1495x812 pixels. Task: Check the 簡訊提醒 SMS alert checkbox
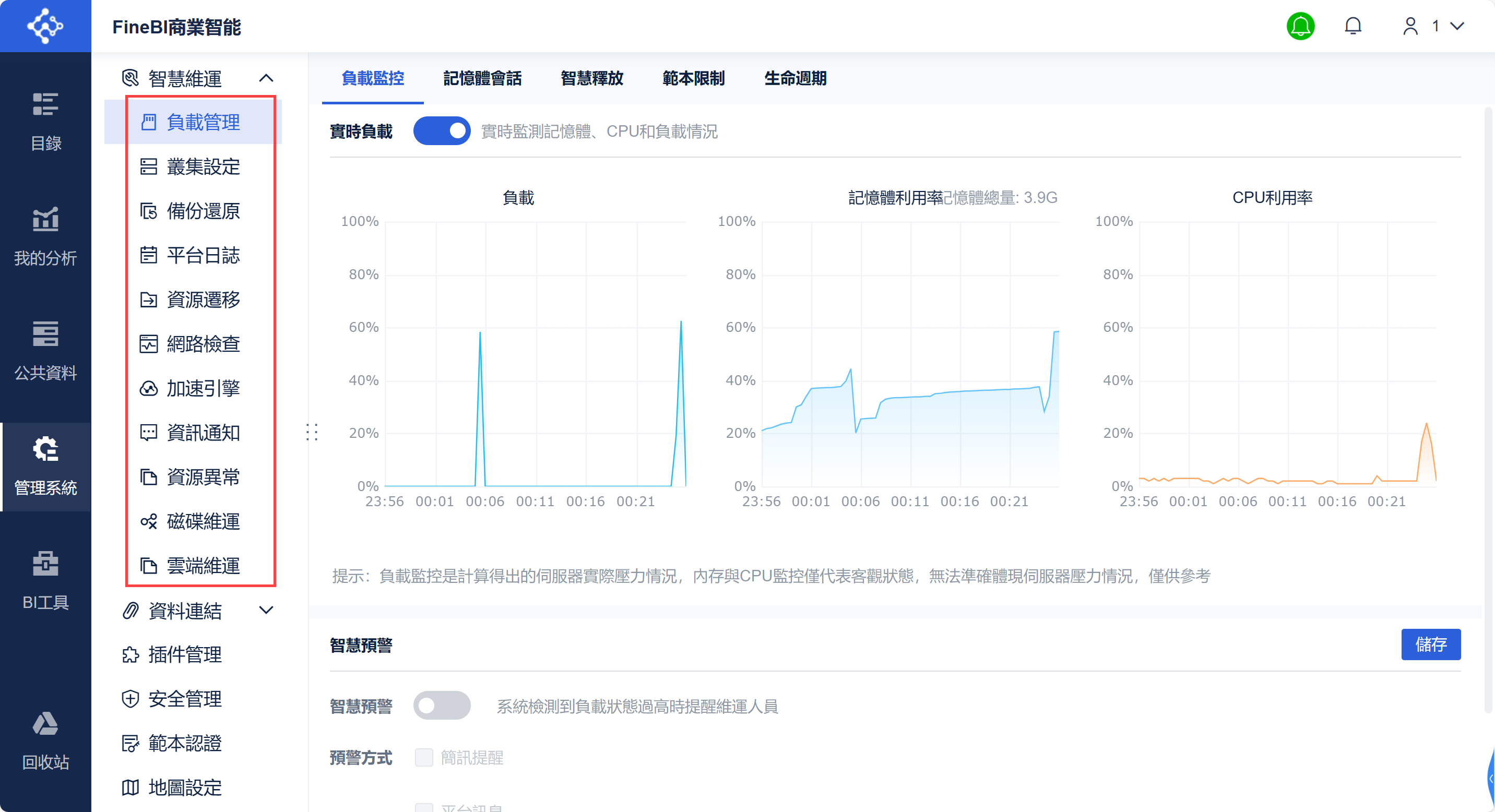click(x=424, y=758)
